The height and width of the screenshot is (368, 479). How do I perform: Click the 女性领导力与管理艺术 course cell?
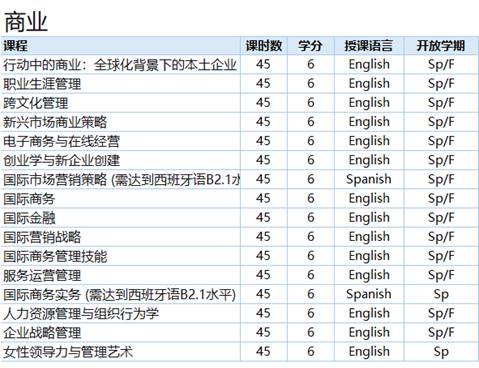pos(120,352)
